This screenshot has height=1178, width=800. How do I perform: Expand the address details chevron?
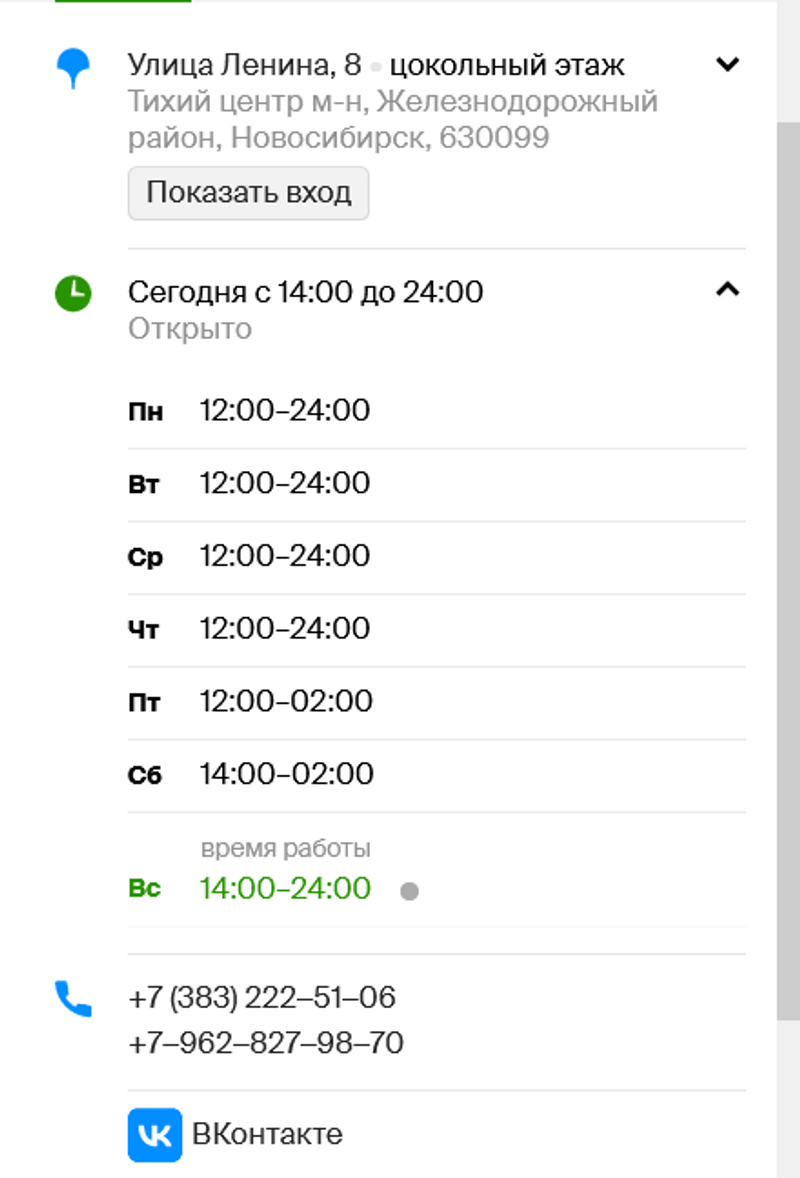point(728,65)
